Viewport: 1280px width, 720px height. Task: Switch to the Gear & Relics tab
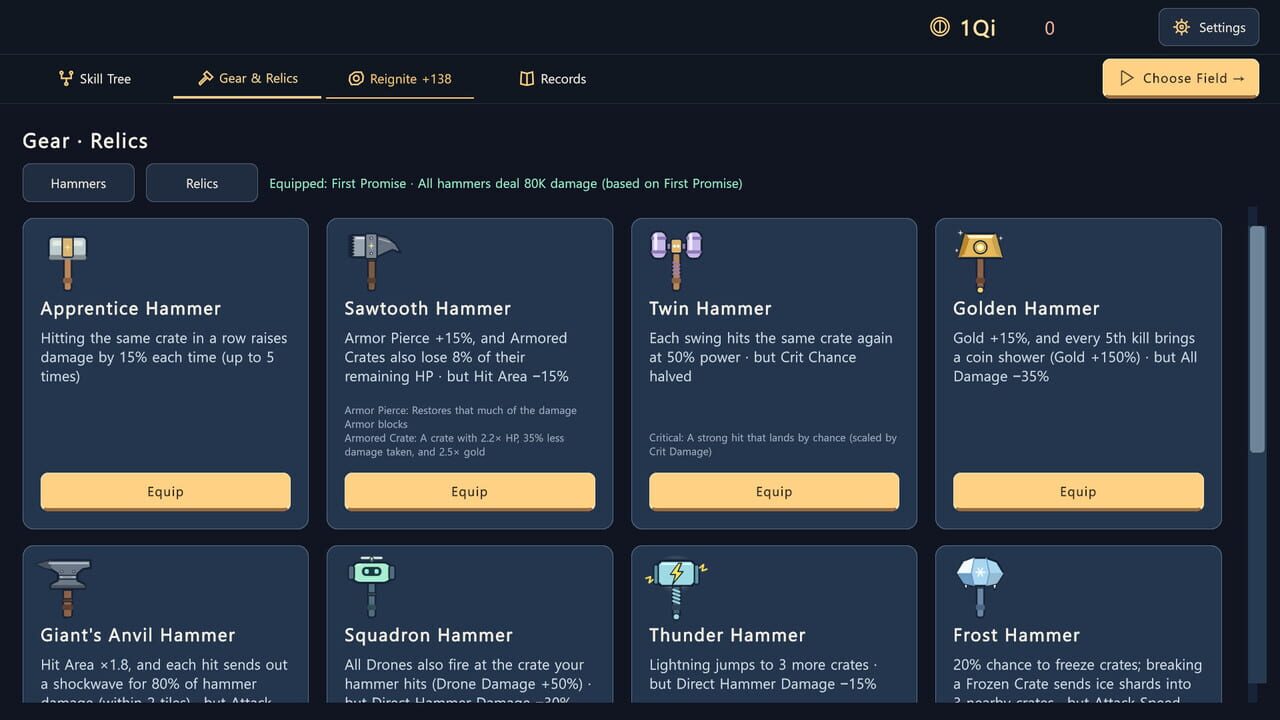click(x=247, y=78)
